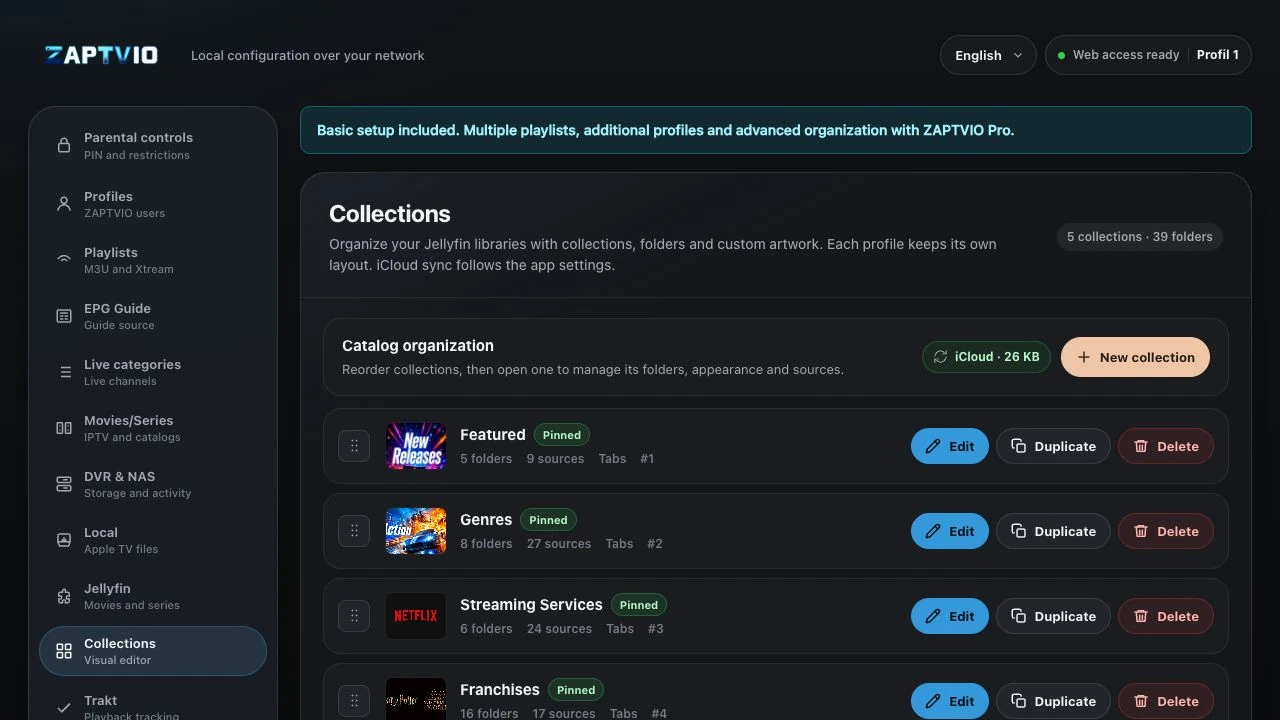Screen dimensions: 1280x720
Task: Click the Featured New Releases thumbnail
Action: tap(416, 446)
